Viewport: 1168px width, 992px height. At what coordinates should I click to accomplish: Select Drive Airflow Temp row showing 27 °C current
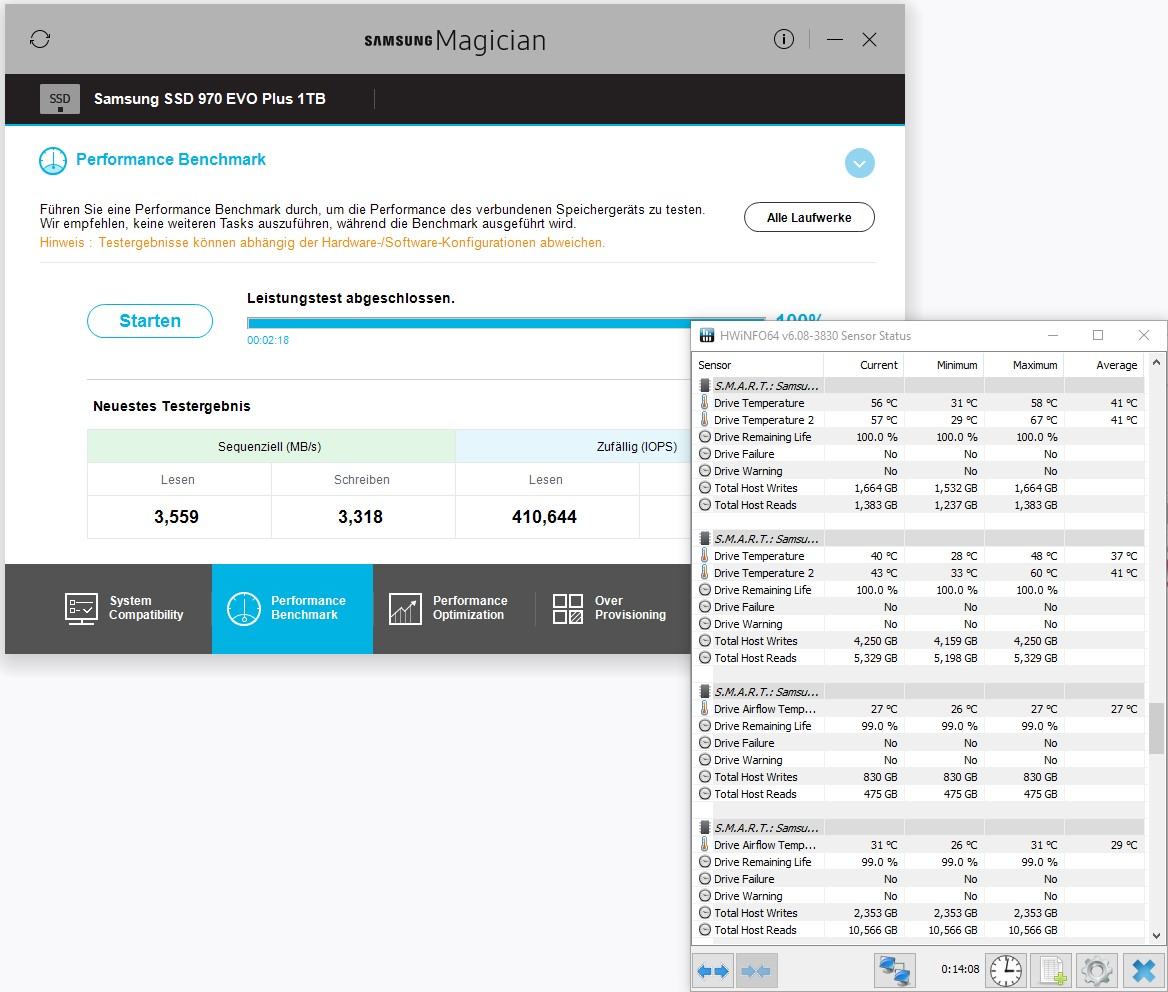(x=918, y=709)
